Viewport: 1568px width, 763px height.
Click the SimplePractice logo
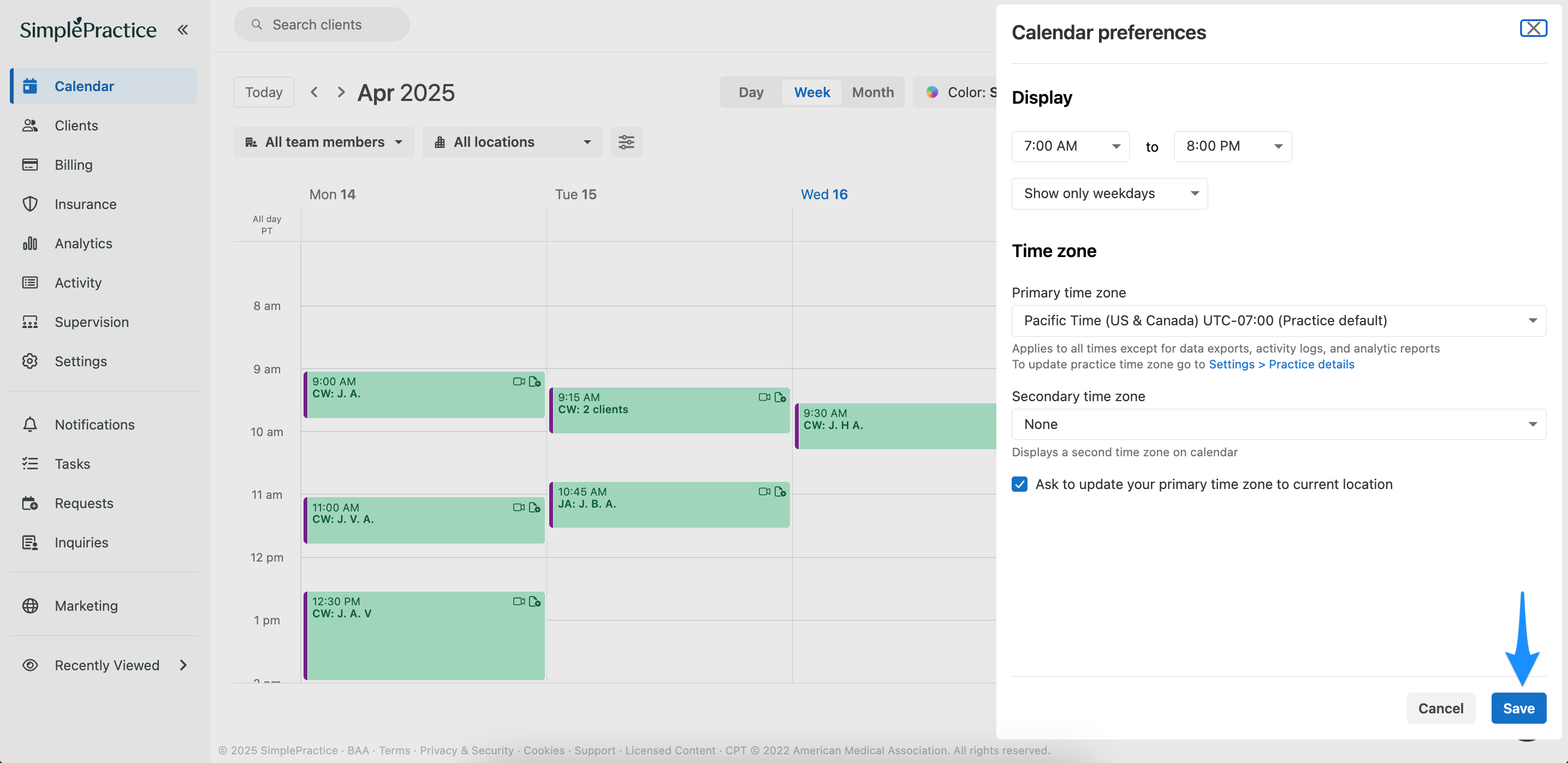pyautogui.click(x=88, y=29)
